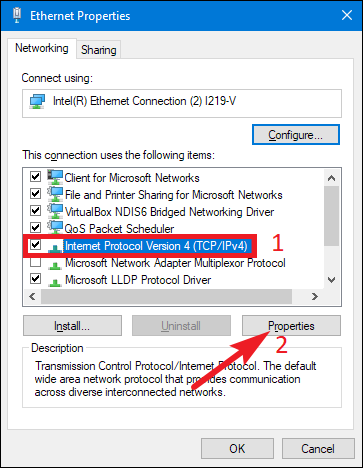Enable Microsoft Network Adapter Multiplexor Protocol checkbox

(35, 262)
